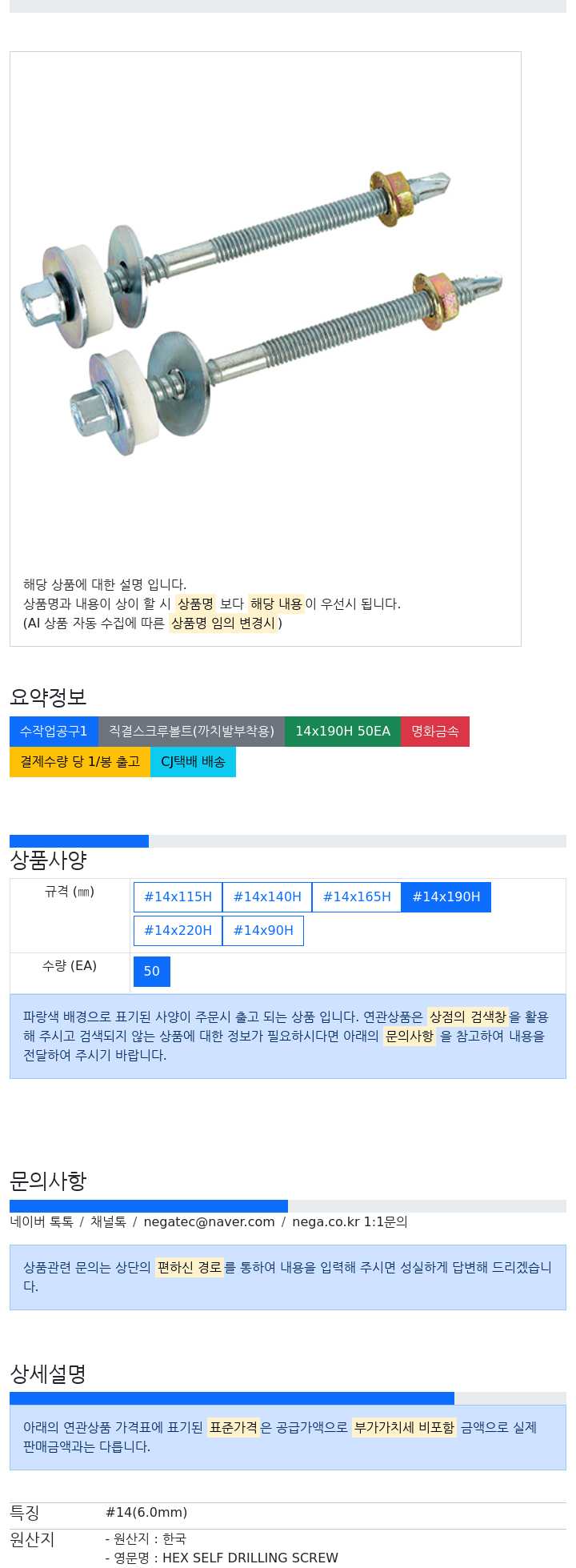The width and height of the screenshot is (576, 1568).
Task: Click the 상점의 검색창 highlighted text
Action: point(468,1017)
